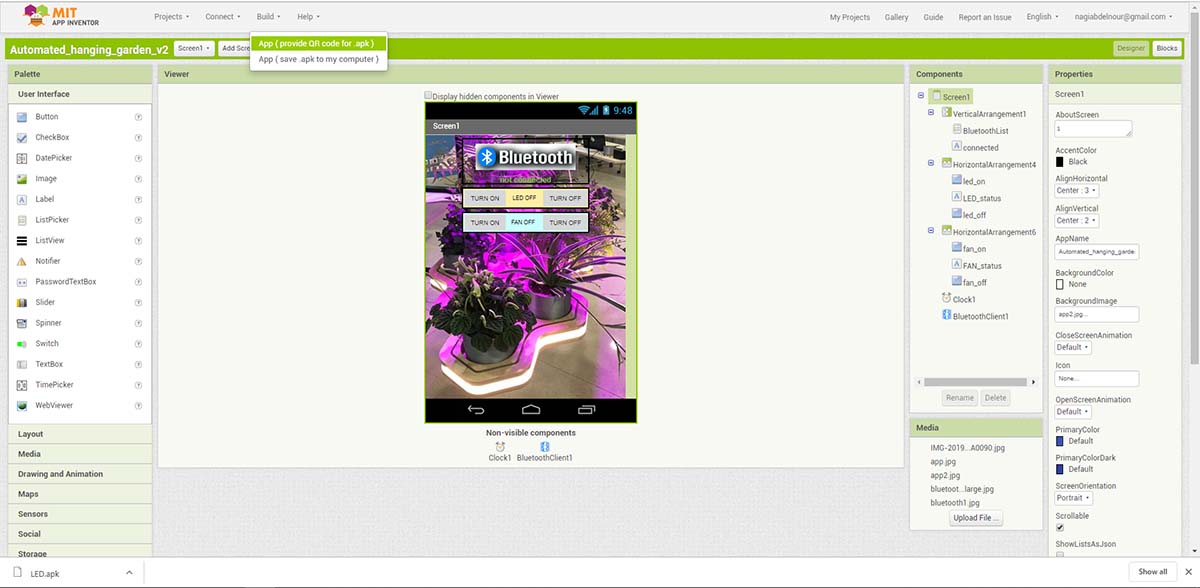
Task: Open help for Notifier component
Action: click(x=138, y=261)
